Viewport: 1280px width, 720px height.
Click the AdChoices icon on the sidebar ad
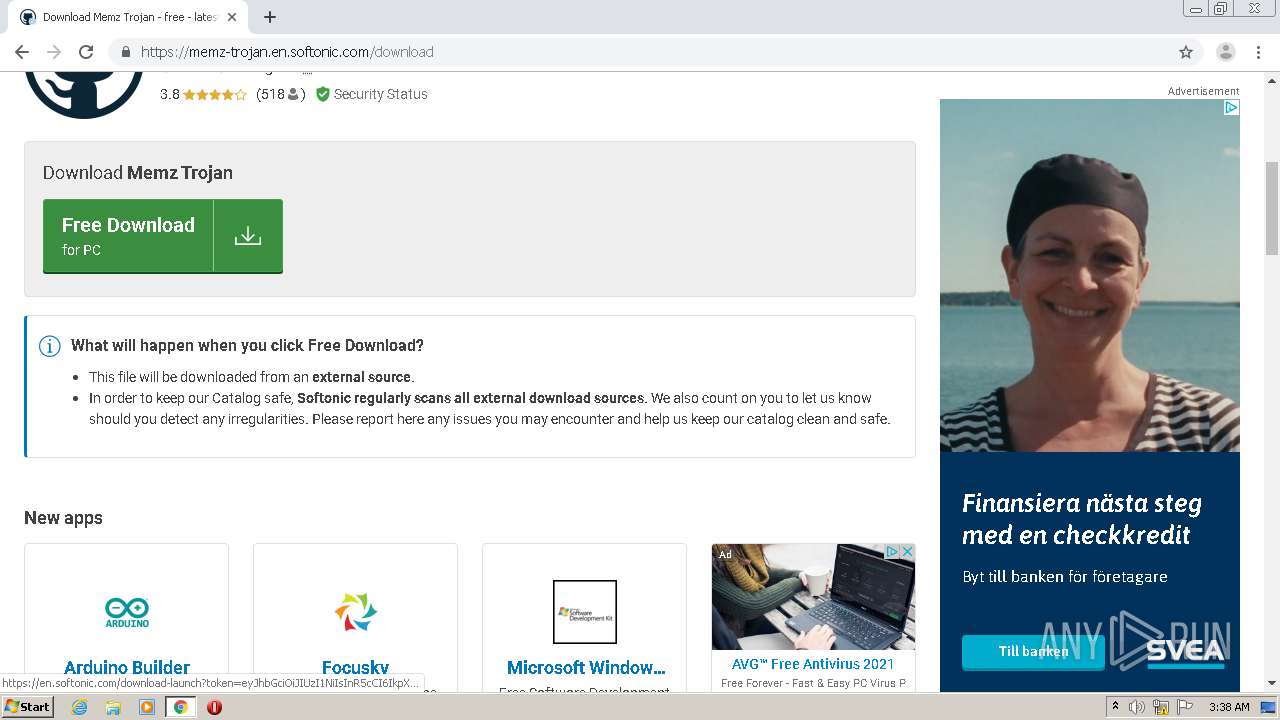point(1232,107)
